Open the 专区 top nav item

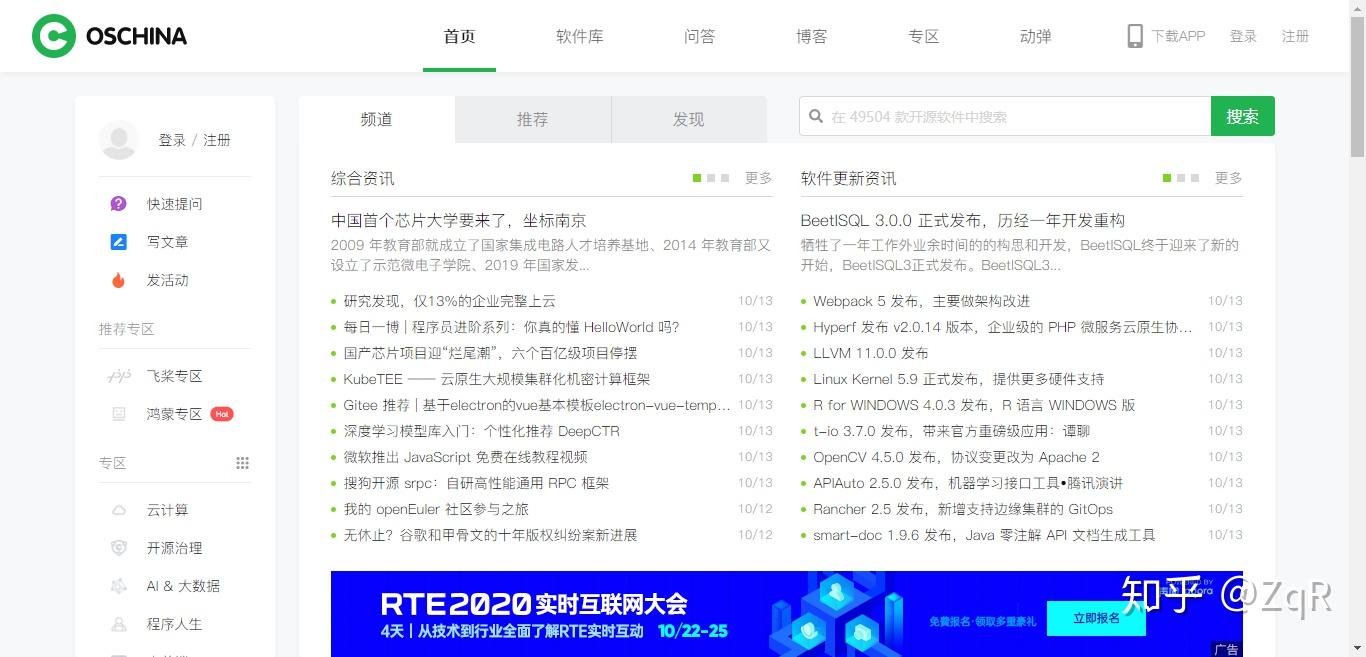[924, 36]
